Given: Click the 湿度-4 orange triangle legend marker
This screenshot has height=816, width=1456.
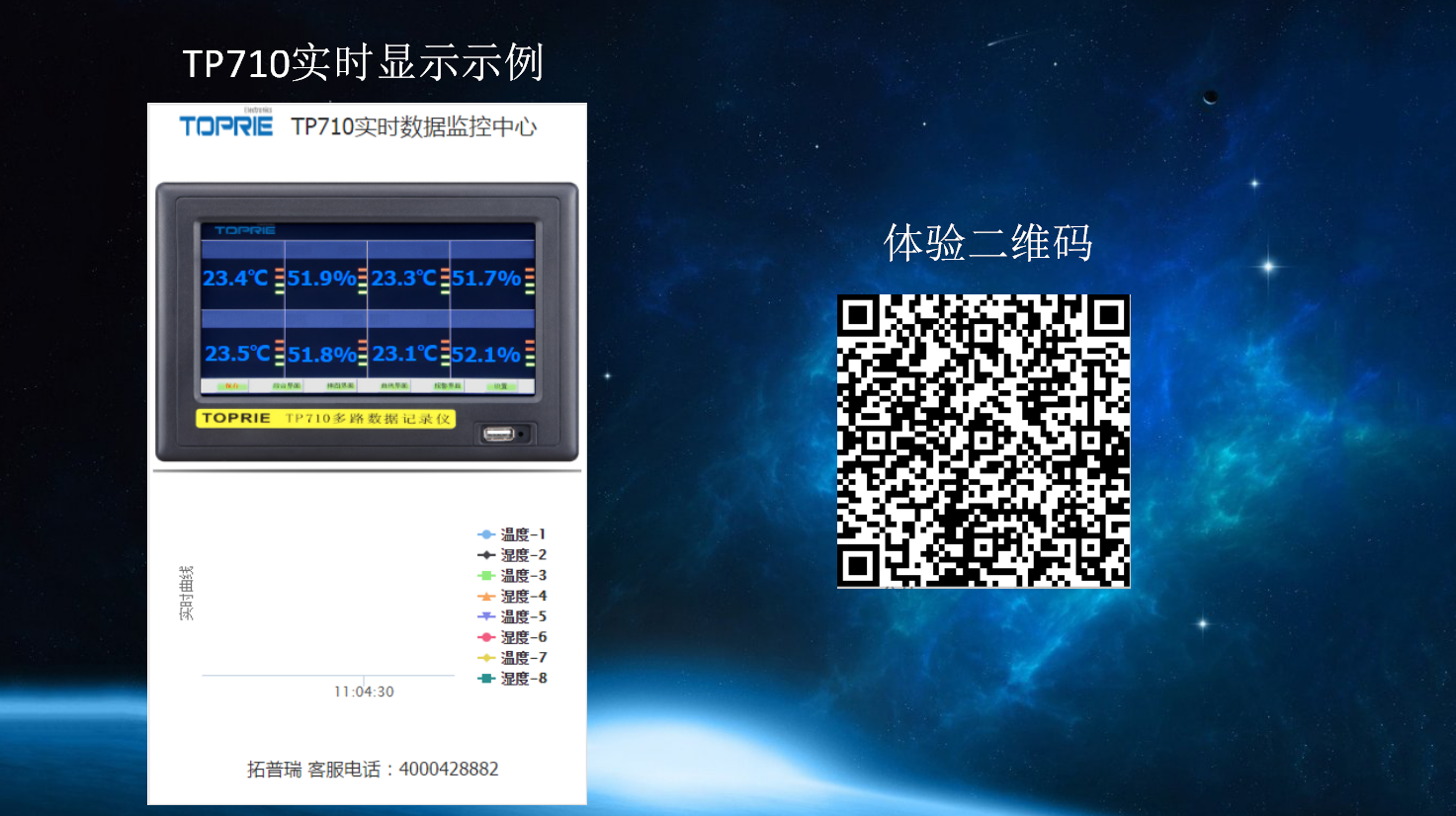Looking at the screenshot, I should (x=486, y=597).
